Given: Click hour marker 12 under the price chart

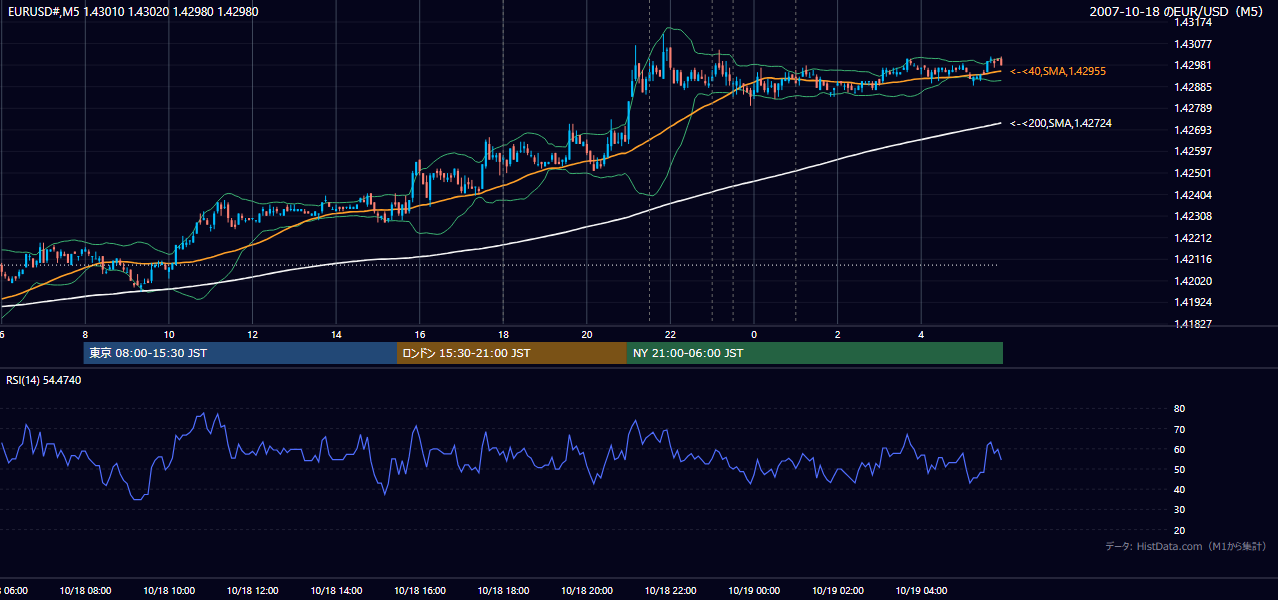Looking at the screenshot, I should click(252, 335).
